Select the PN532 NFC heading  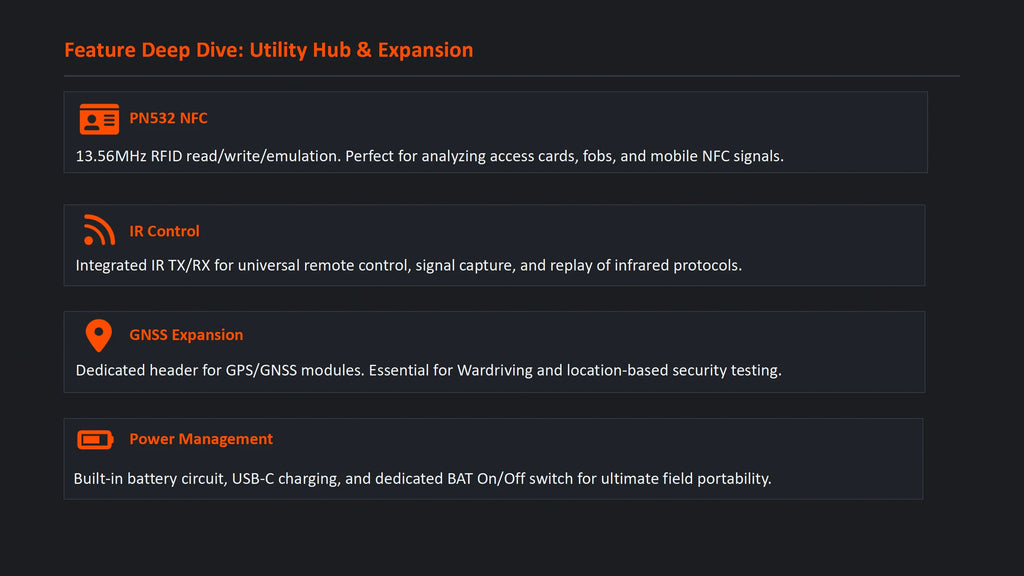[x=168, y=118]
